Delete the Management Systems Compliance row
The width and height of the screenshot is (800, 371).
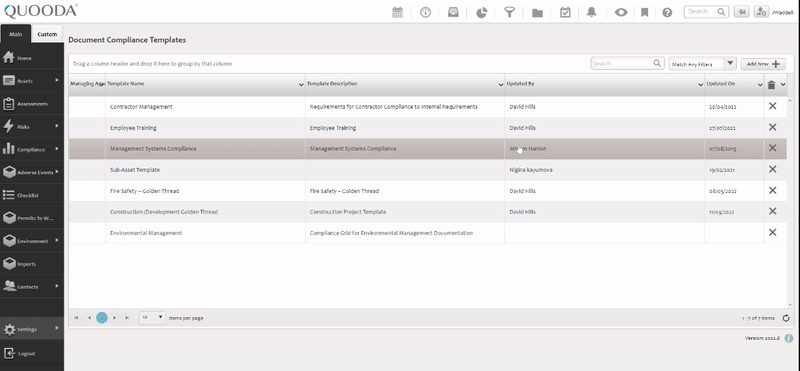(x=772, y=148)
